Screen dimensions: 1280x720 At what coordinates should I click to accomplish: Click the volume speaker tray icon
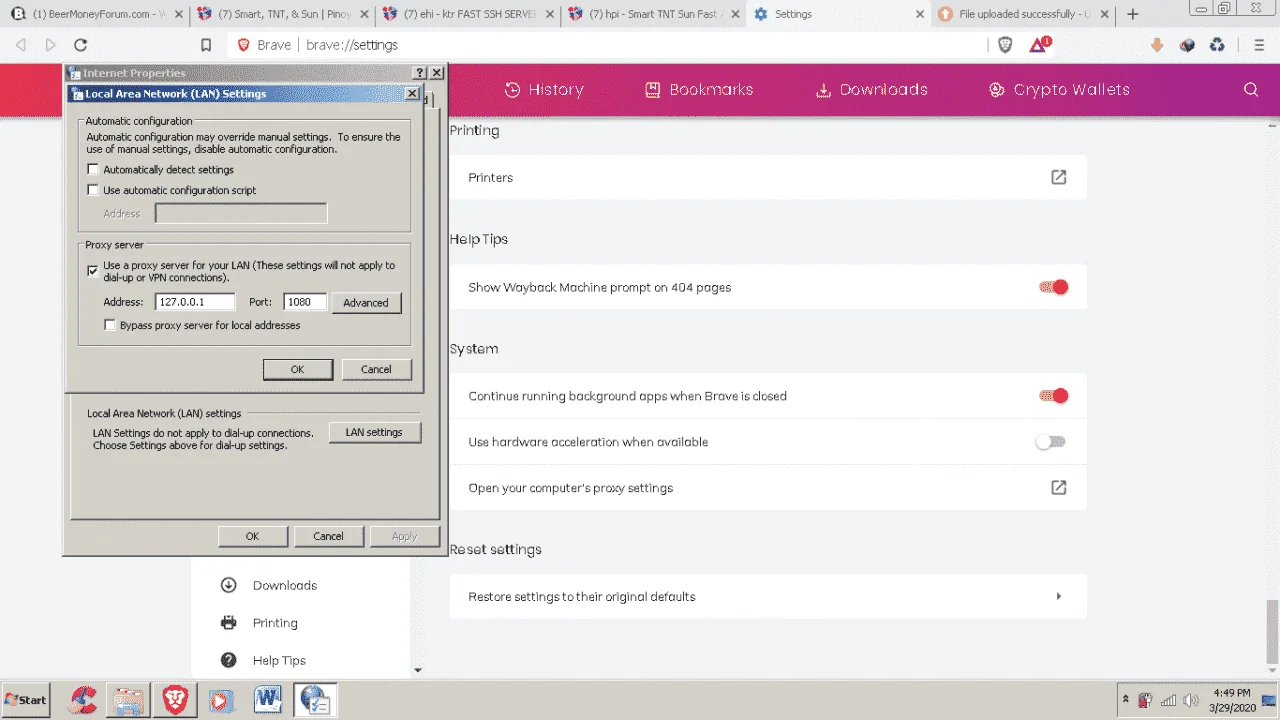click(1191, 700)
